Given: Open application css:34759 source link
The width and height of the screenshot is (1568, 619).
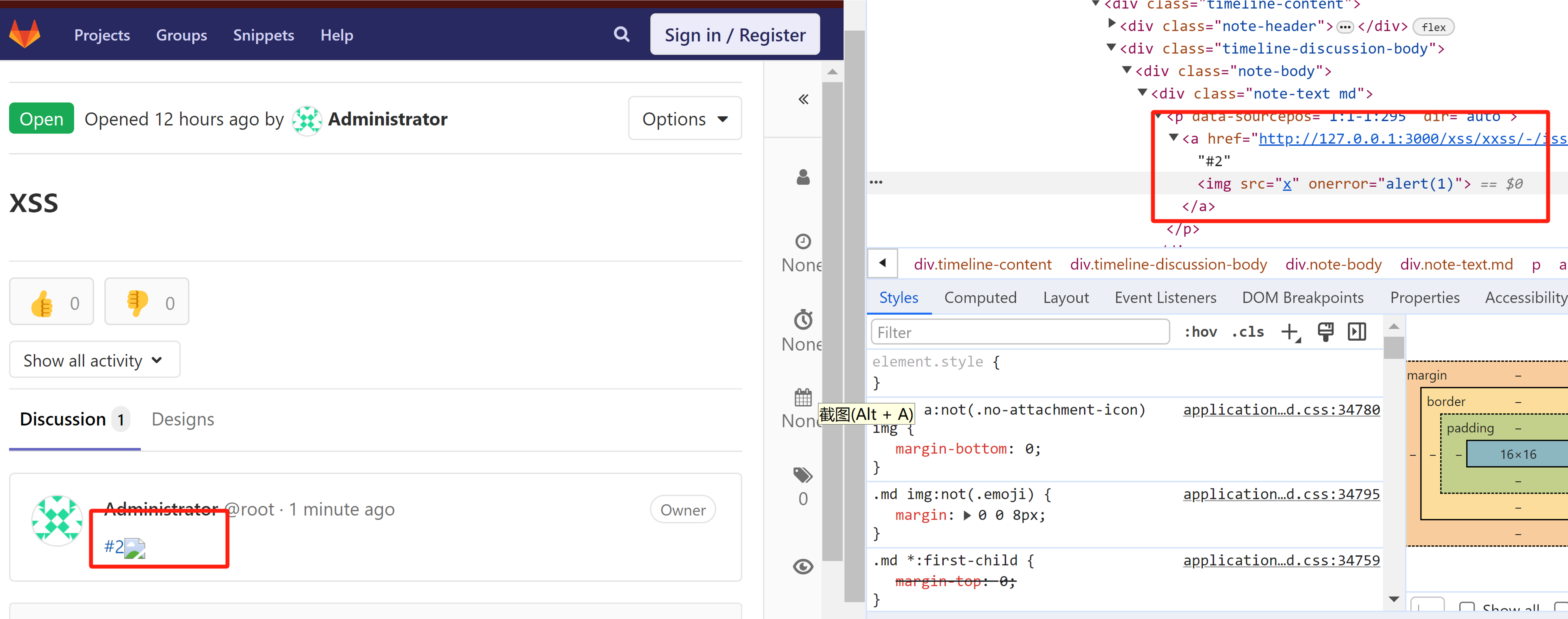Looking at the screenshot, I should click(1281, 561).
